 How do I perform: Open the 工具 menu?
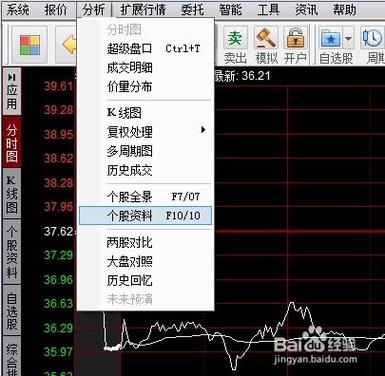point(268,10)
